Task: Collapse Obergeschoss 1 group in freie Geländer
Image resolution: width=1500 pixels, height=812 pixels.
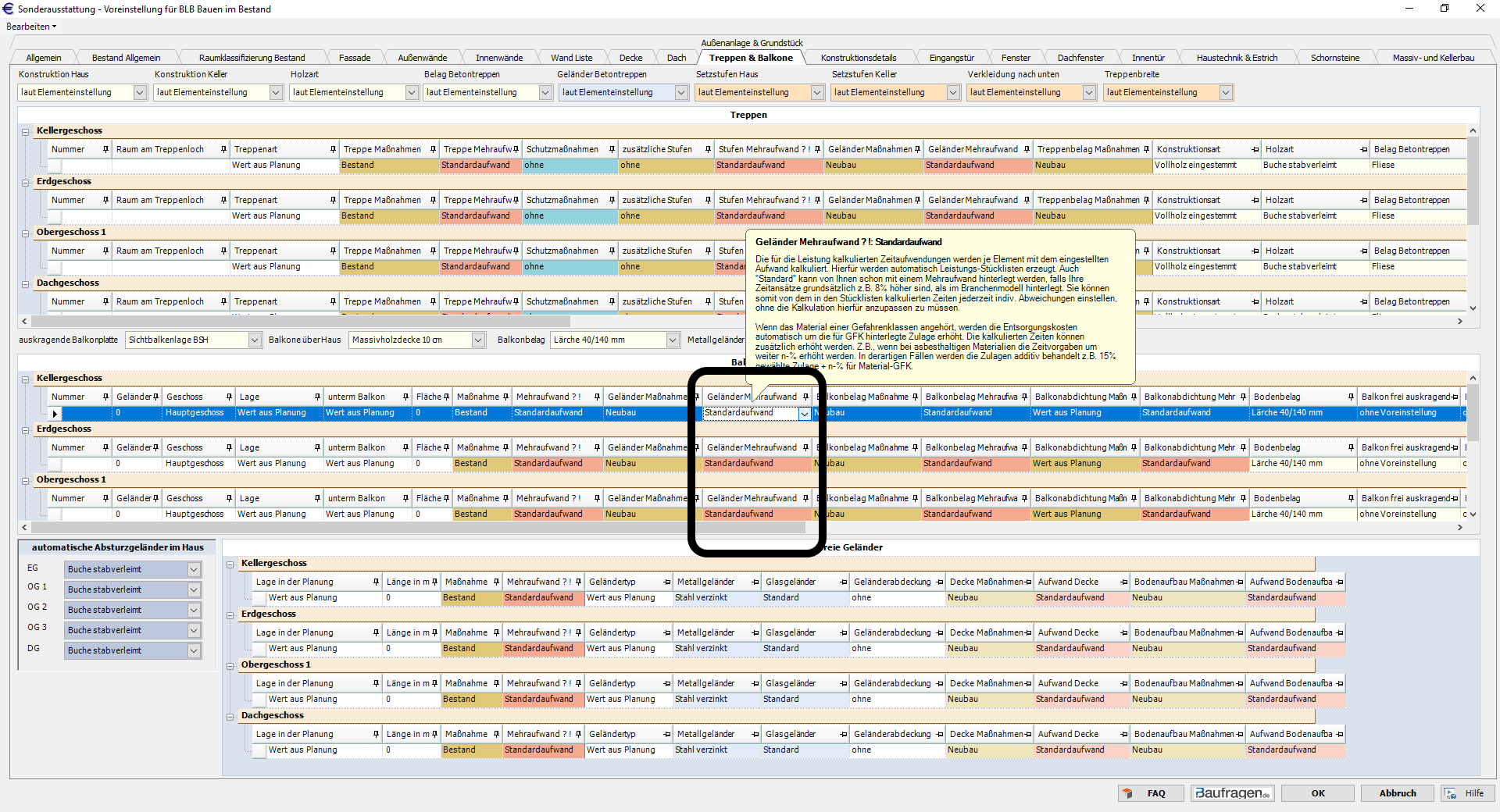Action: tap(230, 666)
